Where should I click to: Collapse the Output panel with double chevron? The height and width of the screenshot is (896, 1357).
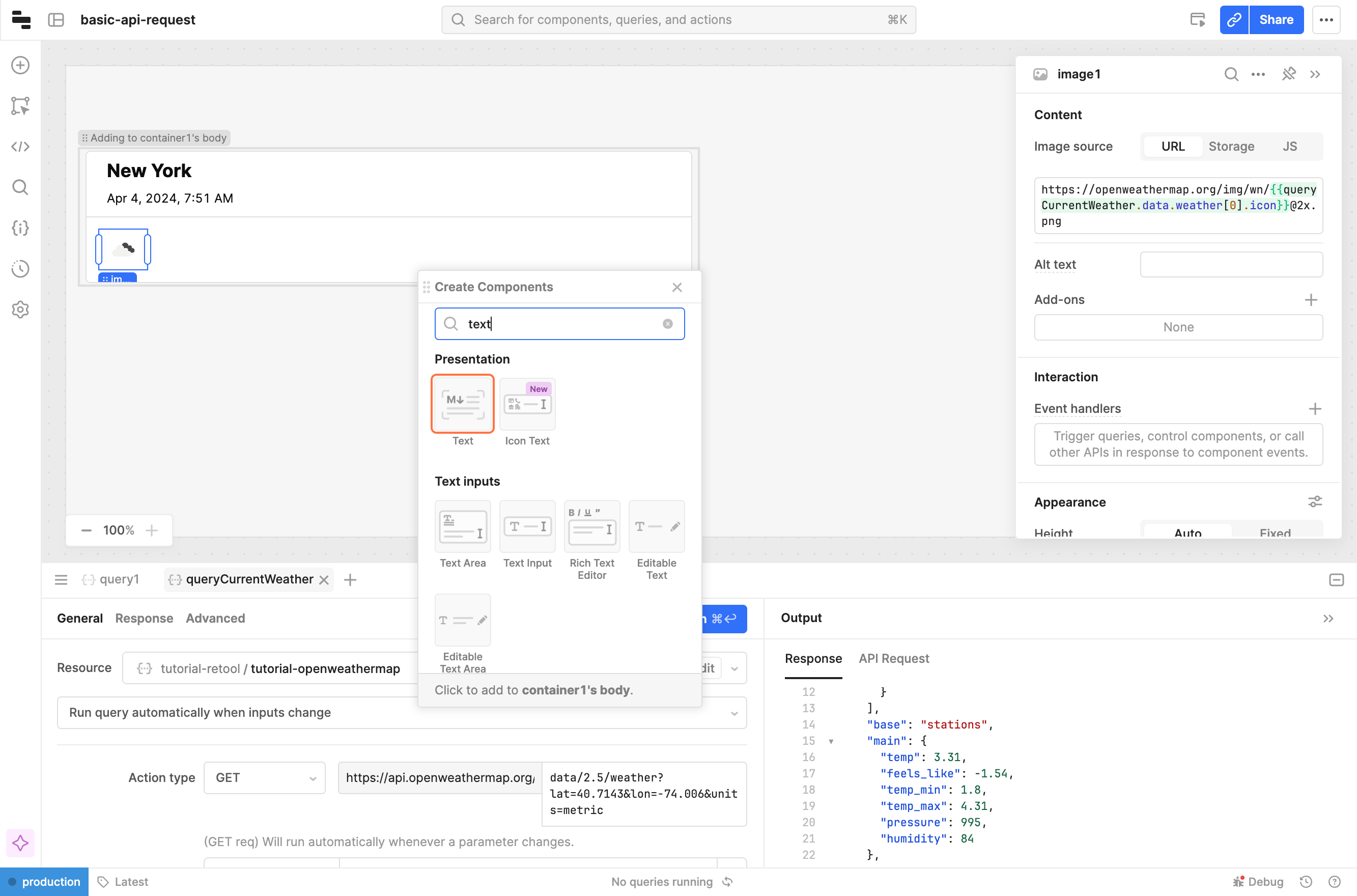click(1328, 618)
